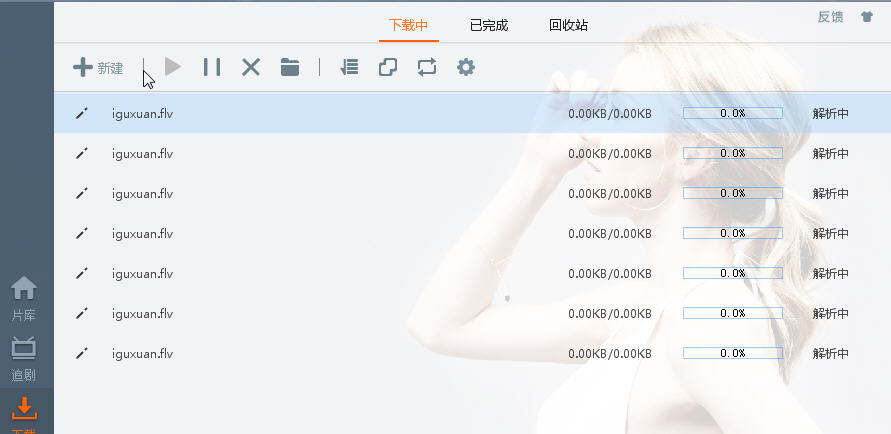891x434 pixels.
Task: Click the sort order list icon
Action: 349,67
